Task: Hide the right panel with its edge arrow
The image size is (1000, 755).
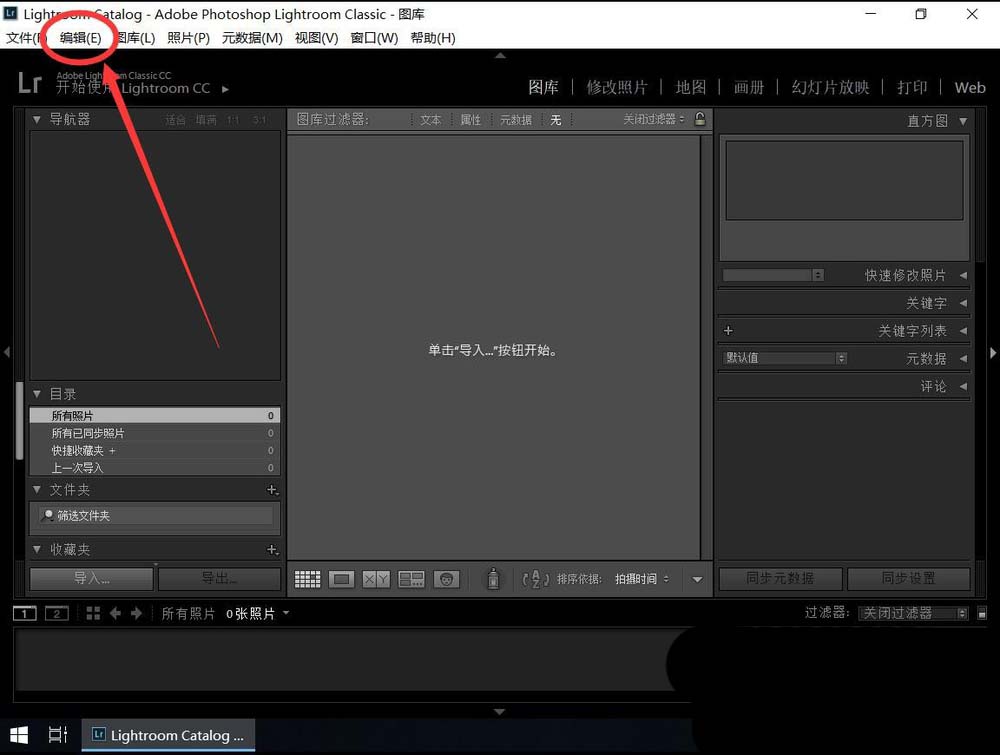Action: coord(993,352)
